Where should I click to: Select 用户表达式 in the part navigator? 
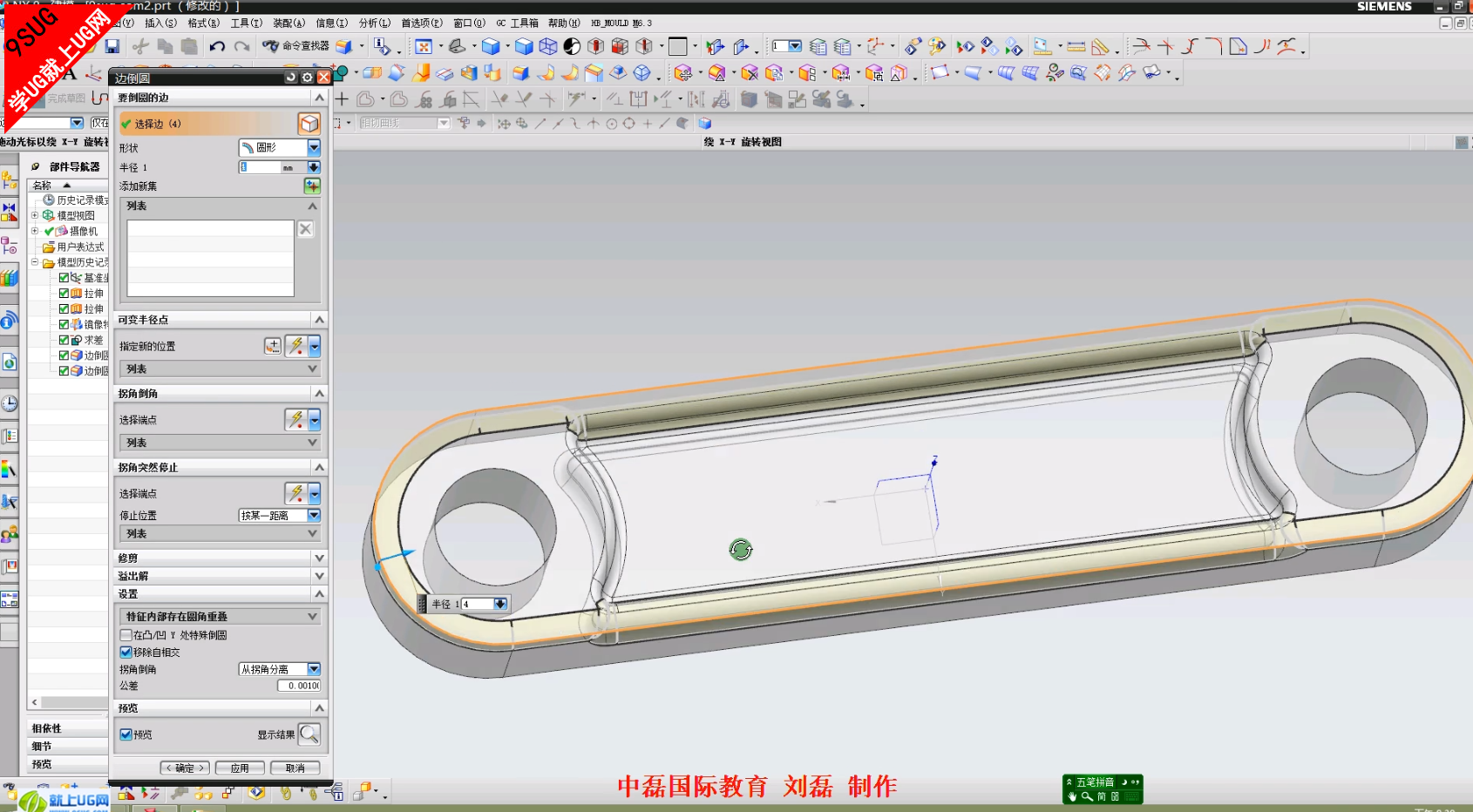click(80, 247)
